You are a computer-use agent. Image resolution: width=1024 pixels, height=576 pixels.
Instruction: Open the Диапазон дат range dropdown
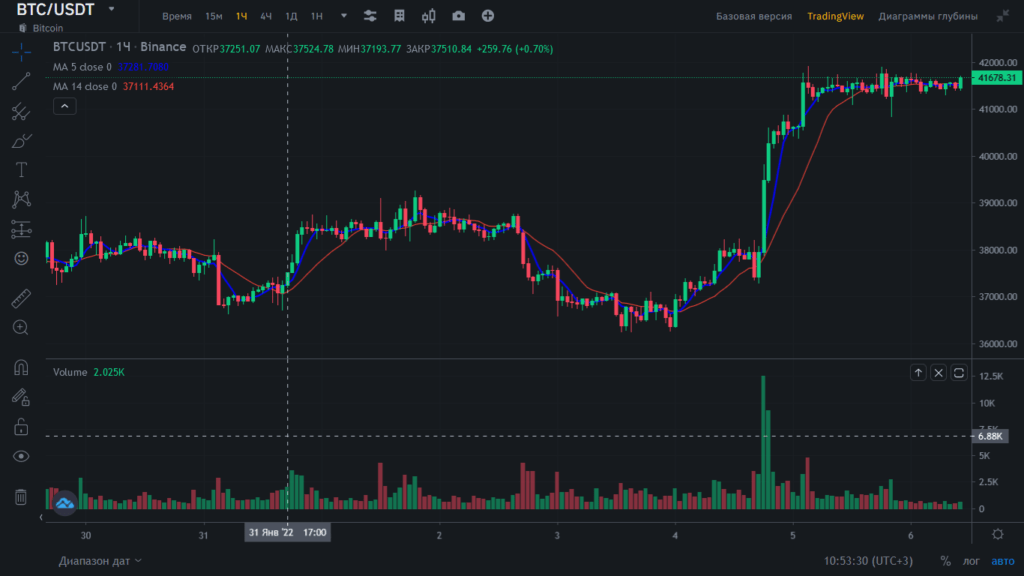(100, 561)
